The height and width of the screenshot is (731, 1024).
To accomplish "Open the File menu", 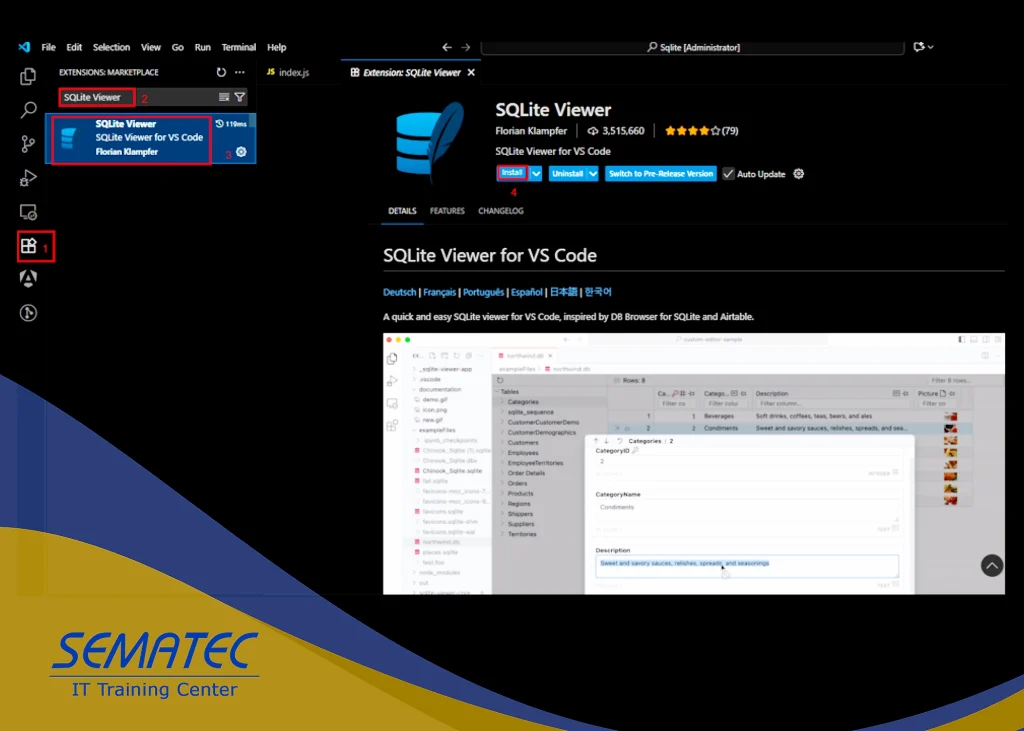I will (48, 47).
